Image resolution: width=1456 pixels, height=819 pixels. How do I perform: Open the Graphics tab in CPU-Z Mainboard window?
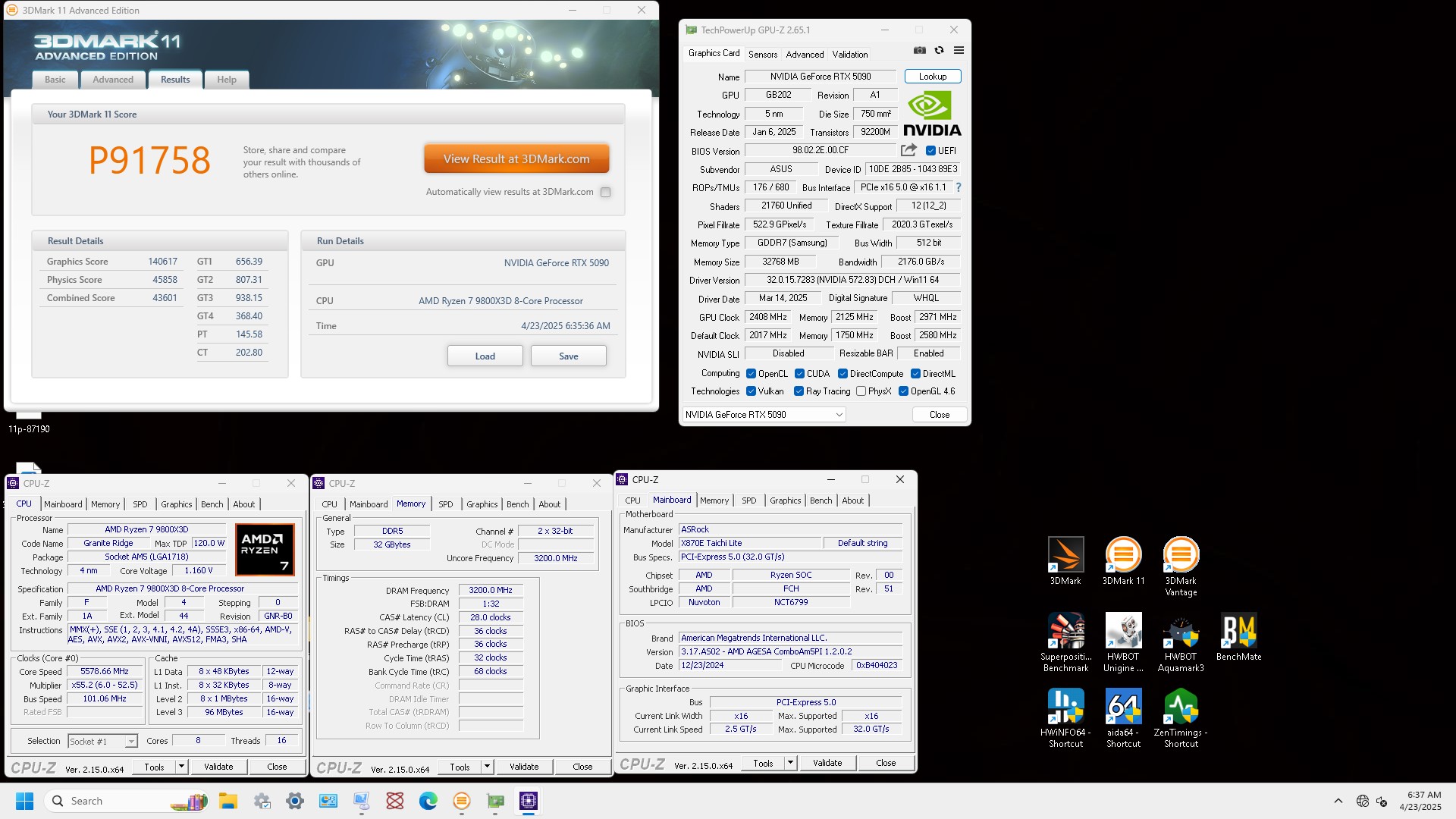click(785, 500)
